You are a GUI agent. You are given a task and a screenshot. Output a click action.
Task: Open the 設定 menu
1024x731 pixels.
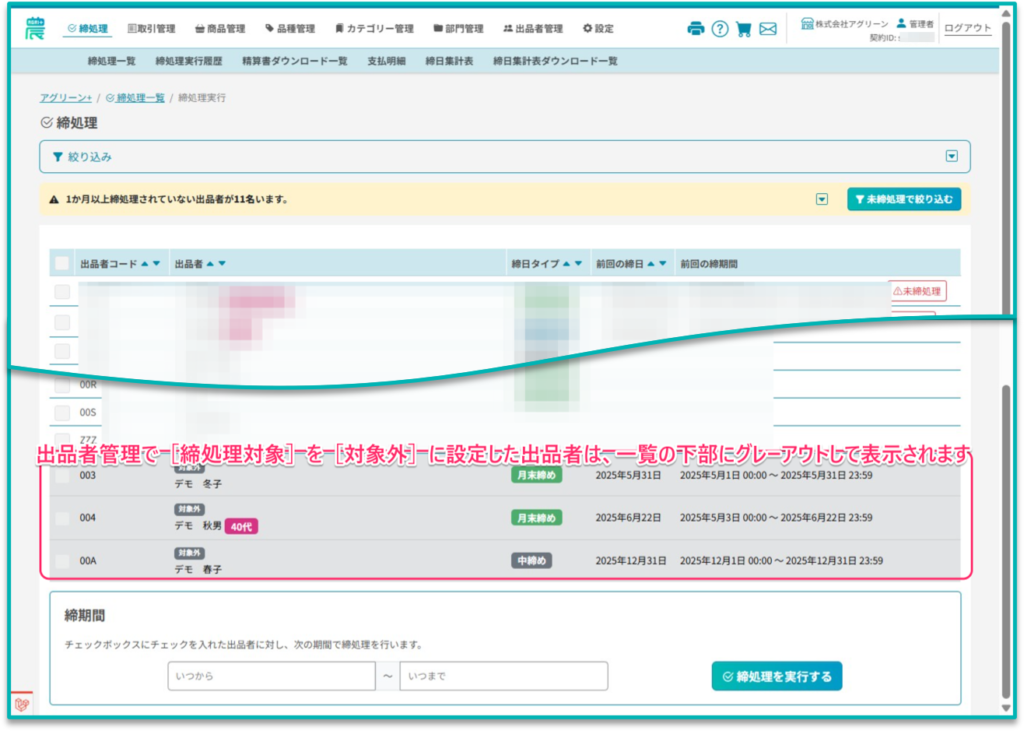coord(598,29)
